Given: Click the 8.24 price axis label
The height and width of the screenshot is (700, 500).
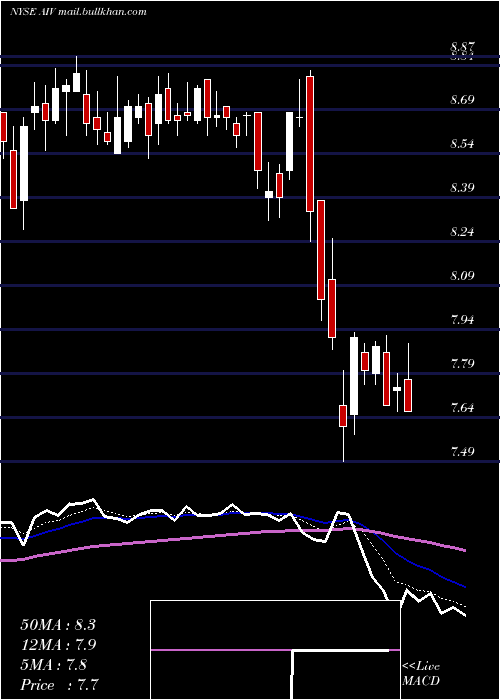Looking at the screenshot, I should coord(462,232).
